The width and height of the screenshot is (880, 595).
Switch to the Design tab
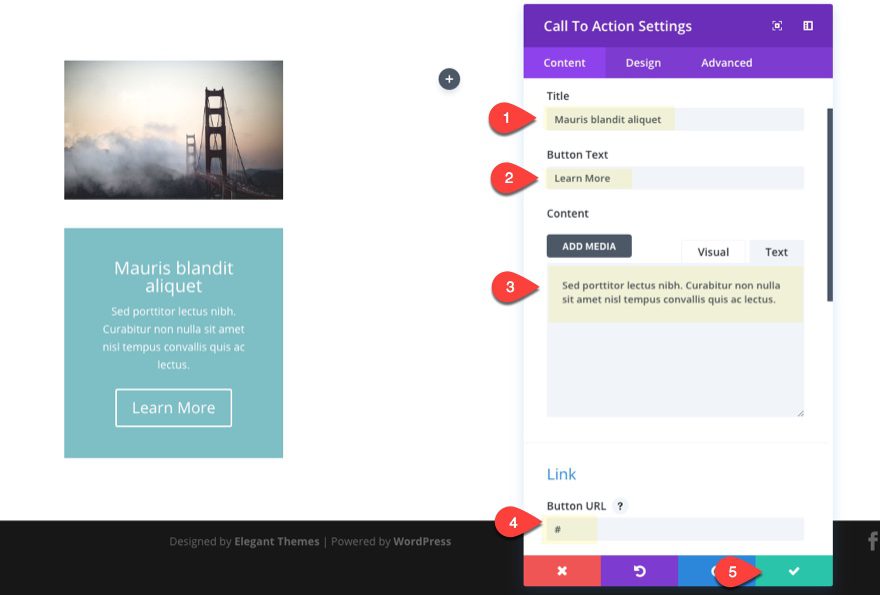(x=642, y=63)
